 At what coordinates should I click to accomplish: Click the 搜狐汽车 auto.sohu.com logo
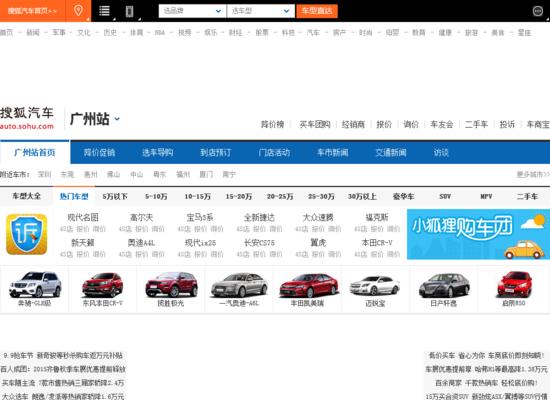coord(27,118)
